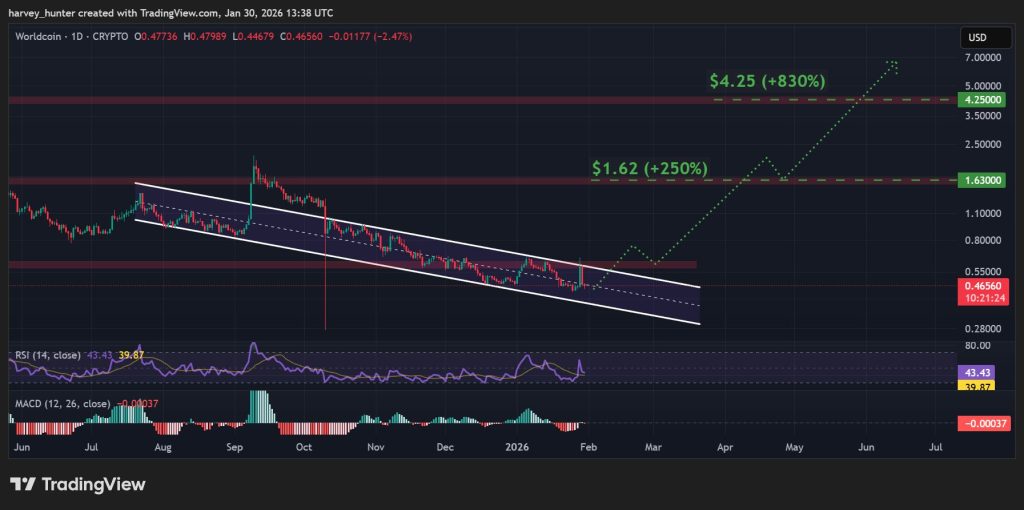Image resolution: width=1024 pixels, height=510 pixels.
Task: Click the $4.25 (+830%) annotation text
Action: (768, 82)
